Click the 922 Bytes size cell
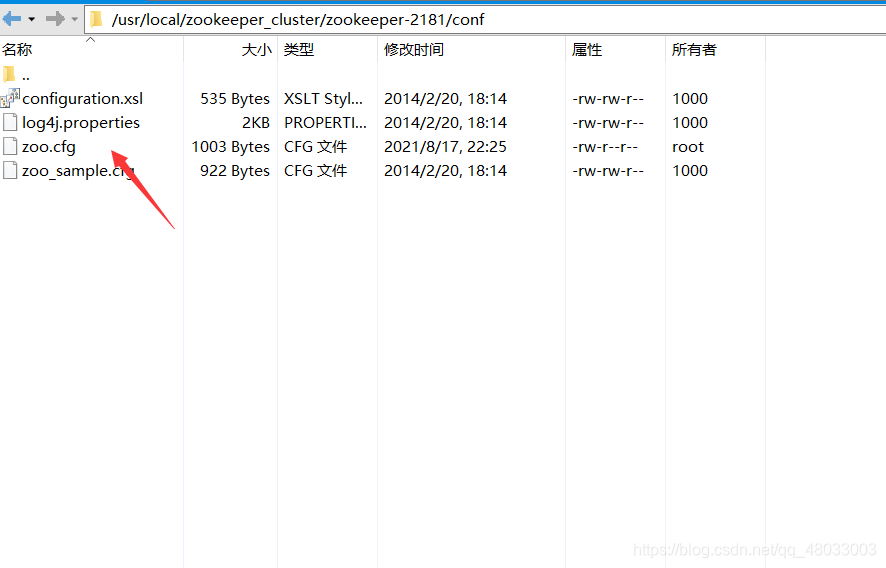The height and width of the screenshot is (568, 886). tap(235, 171)
